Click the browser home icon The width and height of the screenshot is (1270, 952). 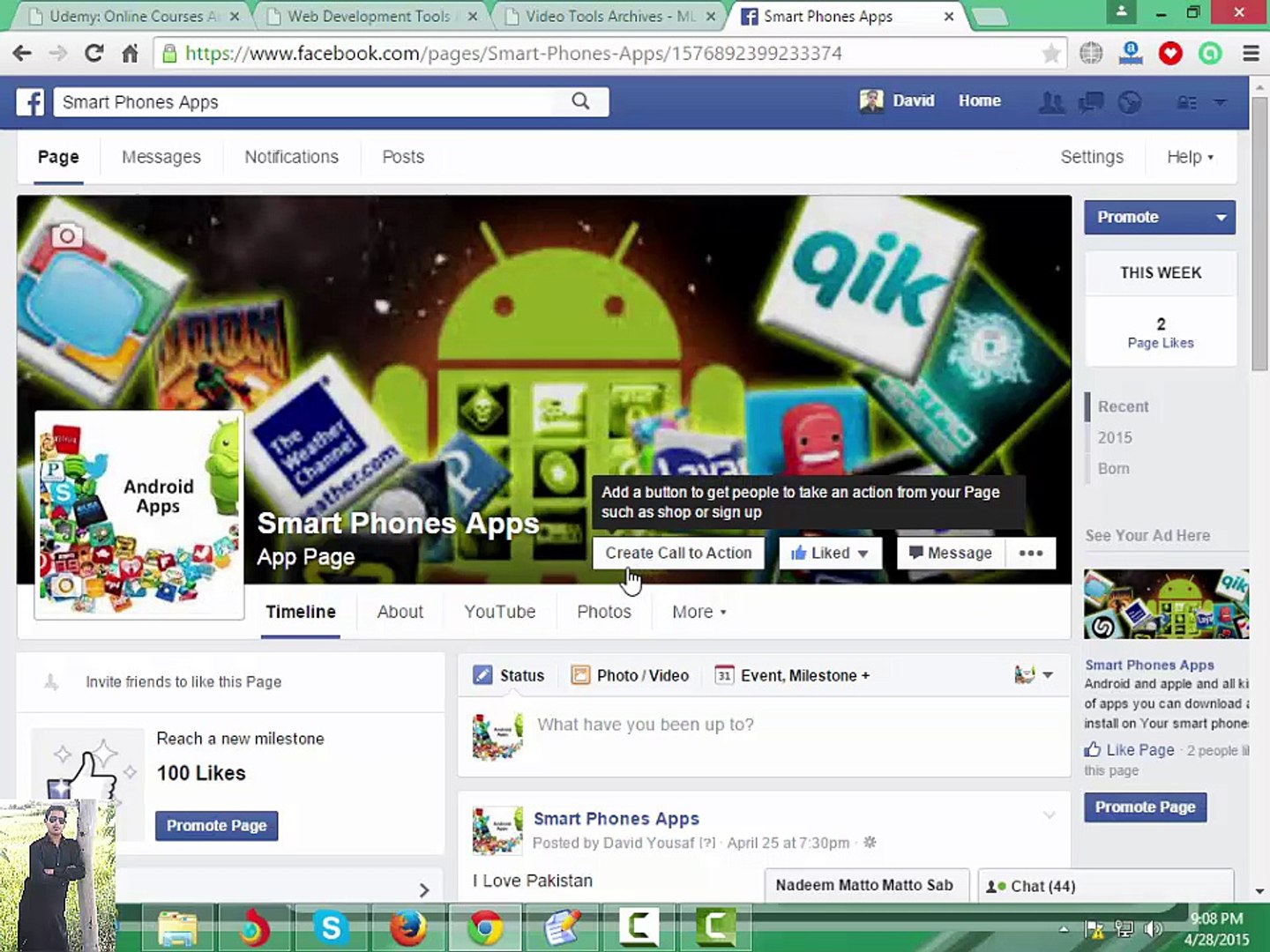coord(130,54)
